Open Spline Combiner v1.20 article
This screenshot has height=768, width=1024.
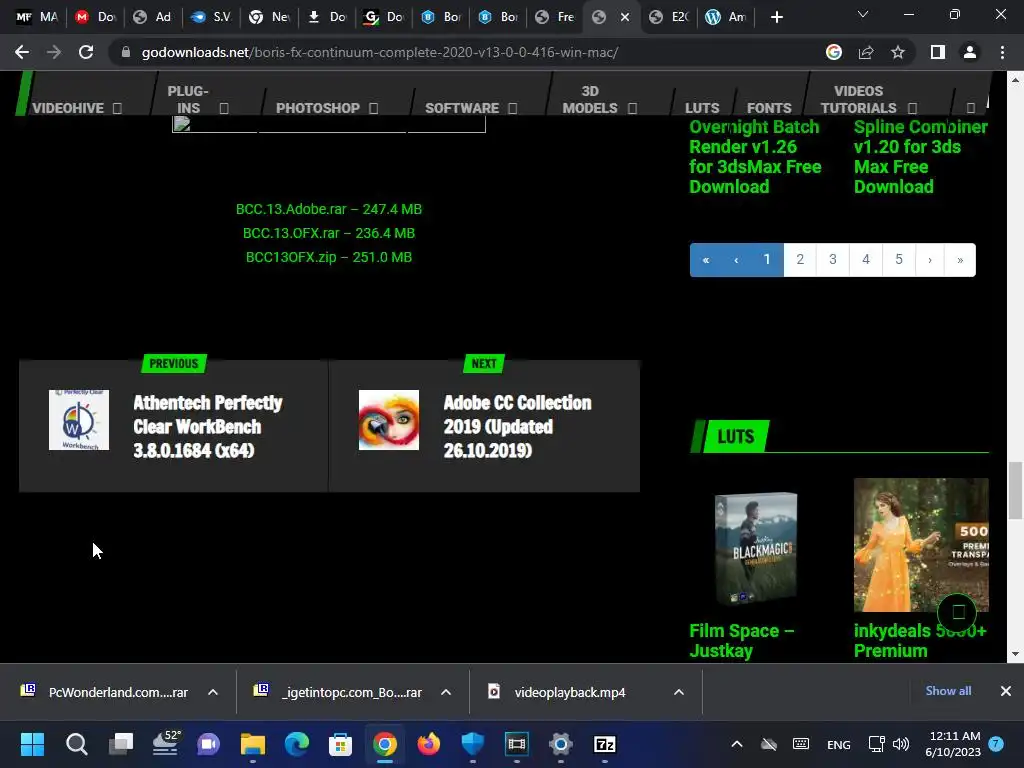click(920, 157)
